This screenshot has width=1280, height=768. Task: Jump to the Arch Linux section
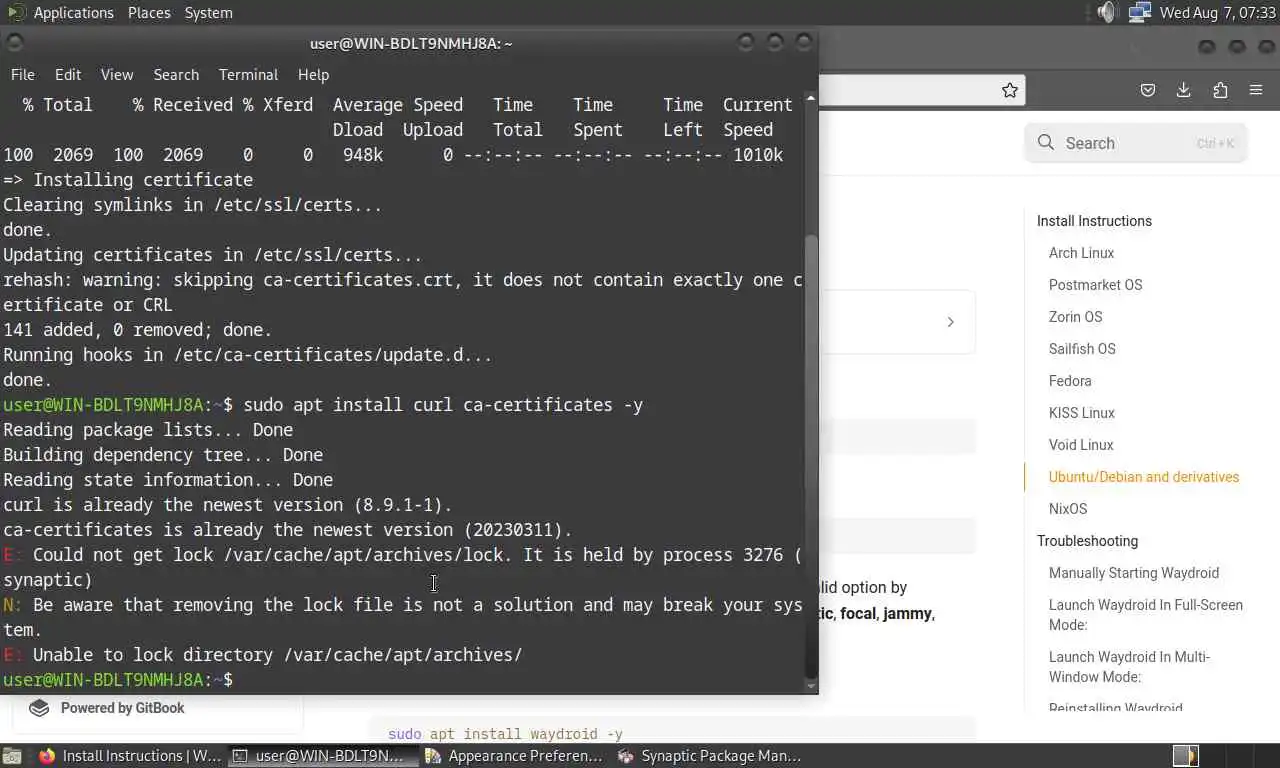pos(1081,253)
